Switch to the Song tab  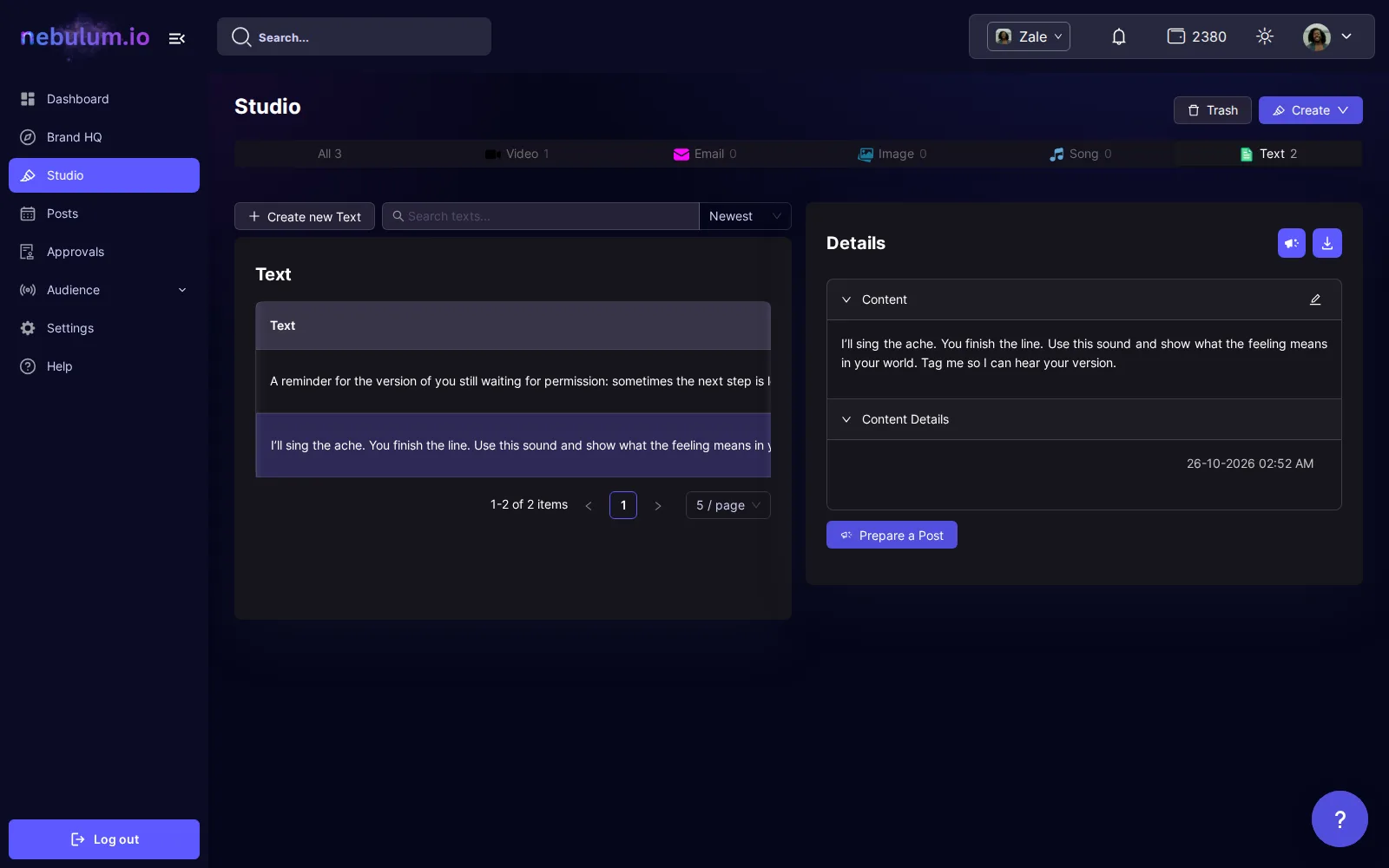pyautogui.click(x=1081, y=154)
